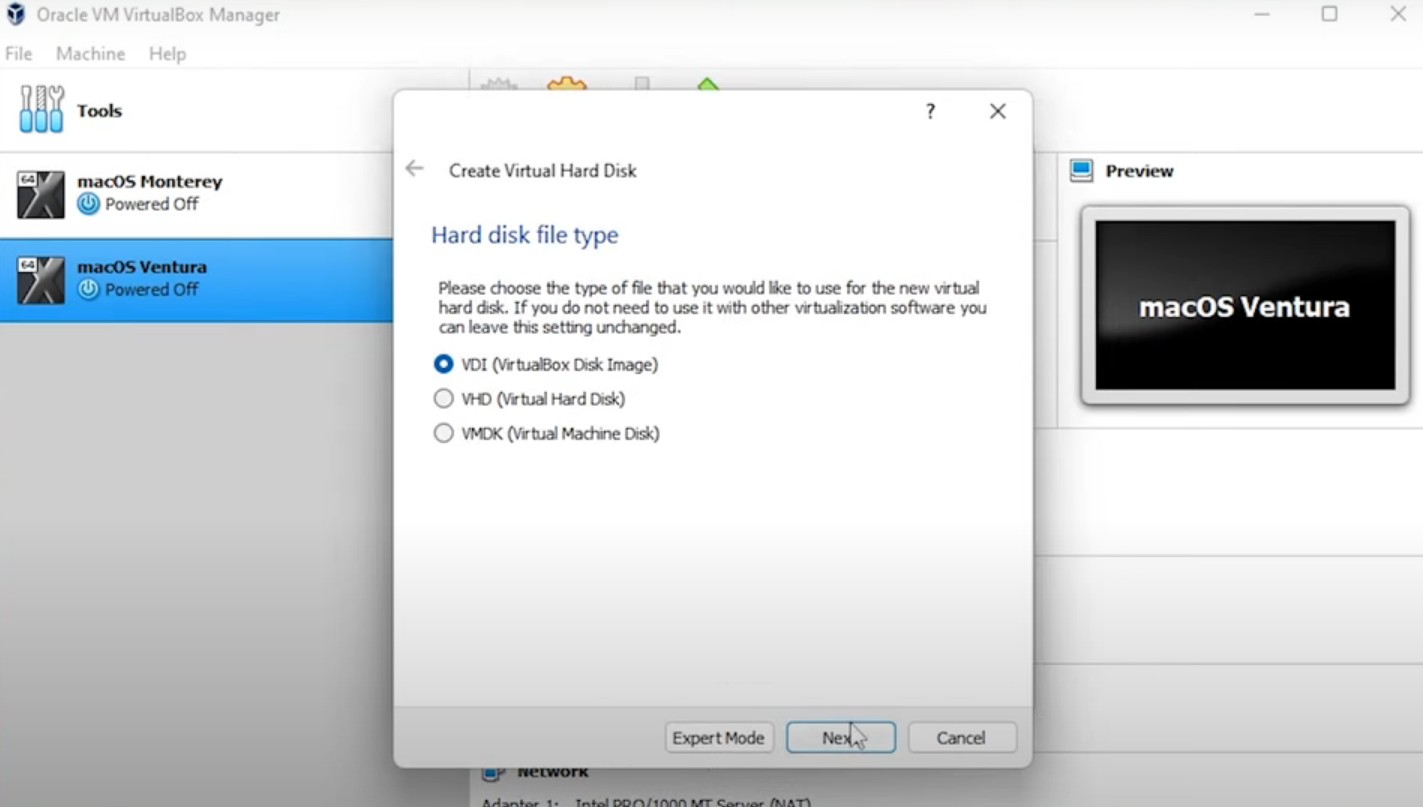The width and height of the screenshot is (1423, 807).
Task: Click the Hard disk file type heading
Action: [525, 235]
